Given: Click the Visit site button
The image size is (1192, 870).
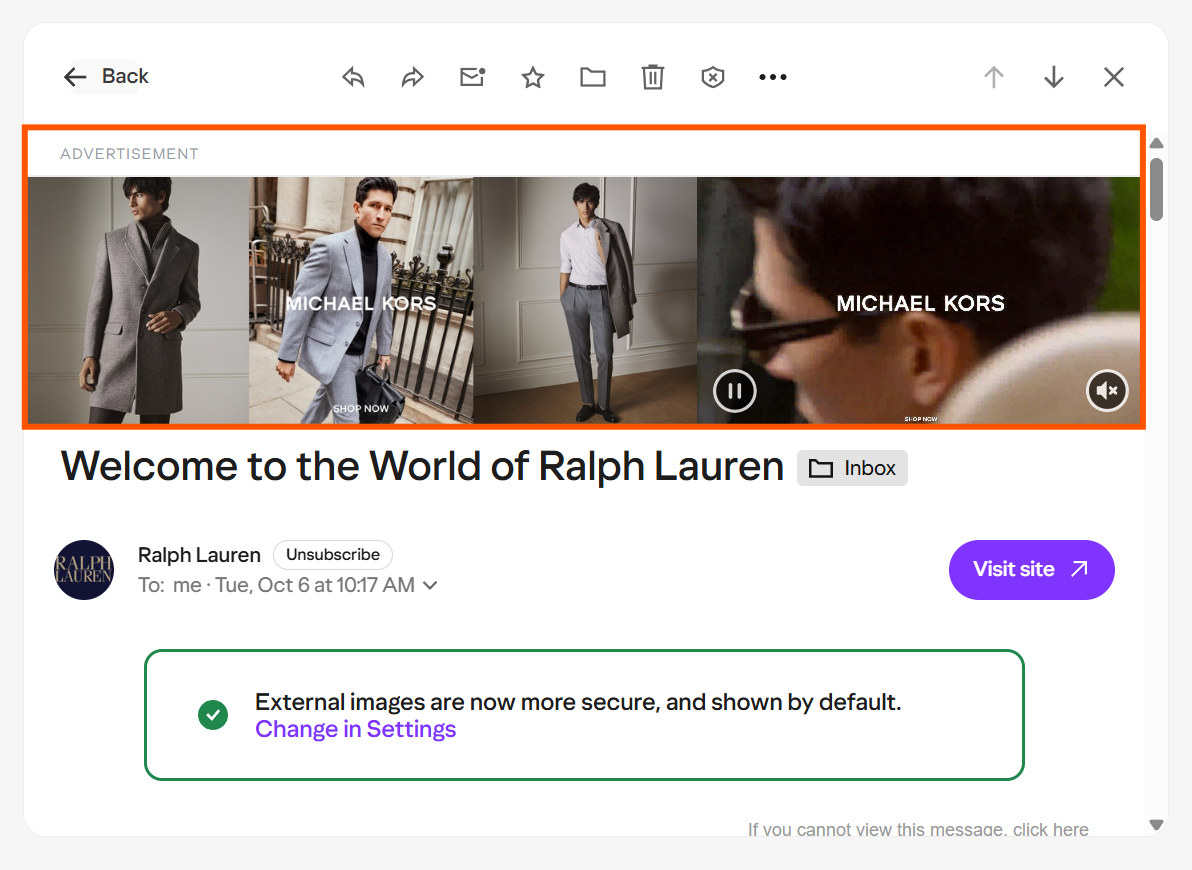Looking at the screenshot, I should pyautogui.click(x=1032, y=570).
